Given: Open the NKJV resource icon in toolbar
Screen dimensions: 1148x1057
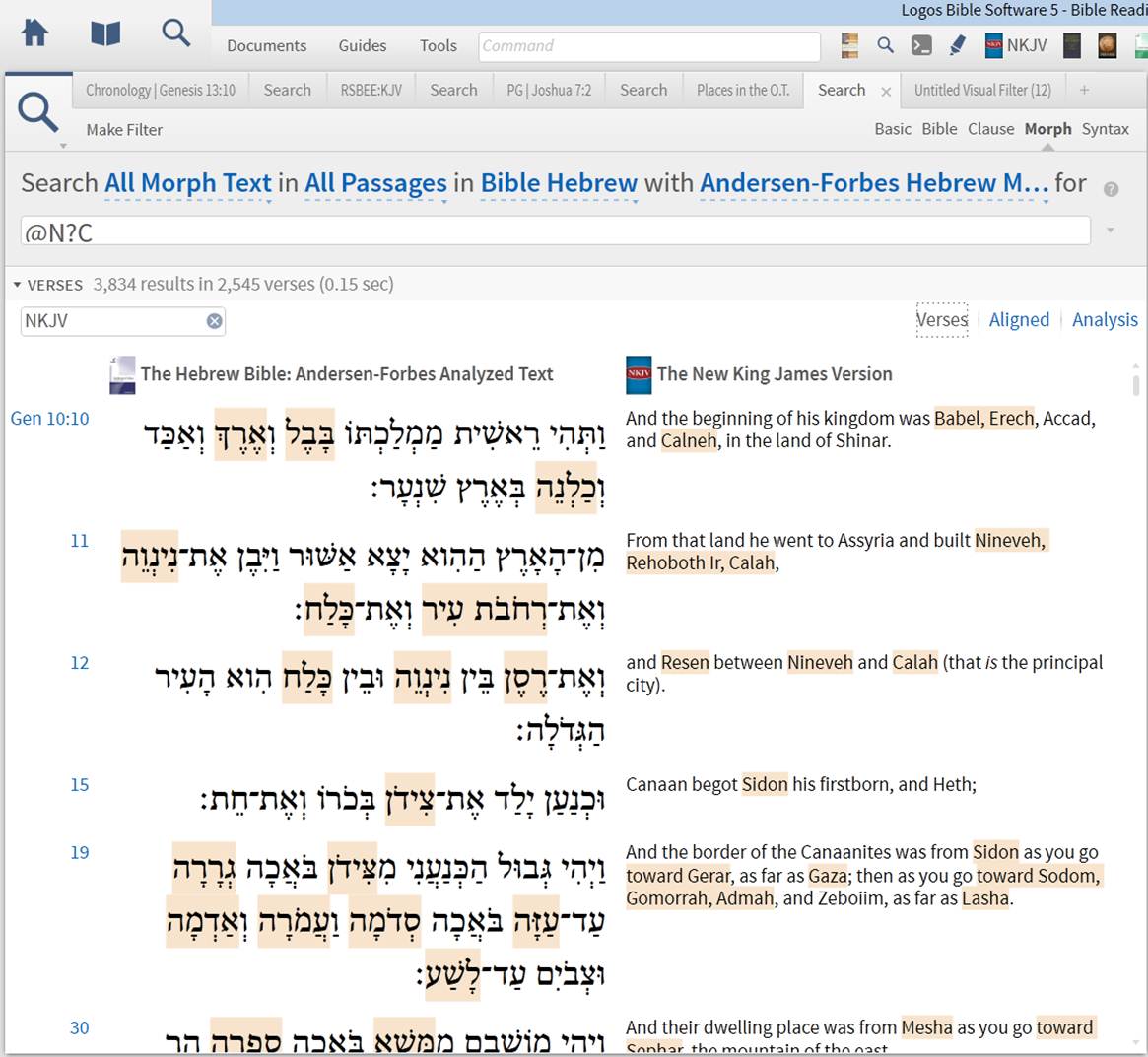Looking at the screenshot, I should (1015, 45).
